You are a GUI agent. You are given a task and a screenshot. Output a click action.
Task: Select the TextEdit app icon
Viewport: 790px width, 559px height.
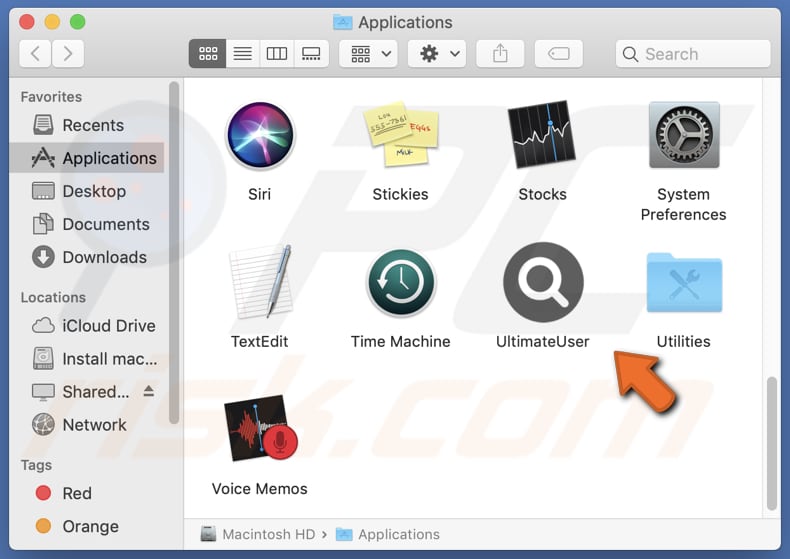click(260, 281)
